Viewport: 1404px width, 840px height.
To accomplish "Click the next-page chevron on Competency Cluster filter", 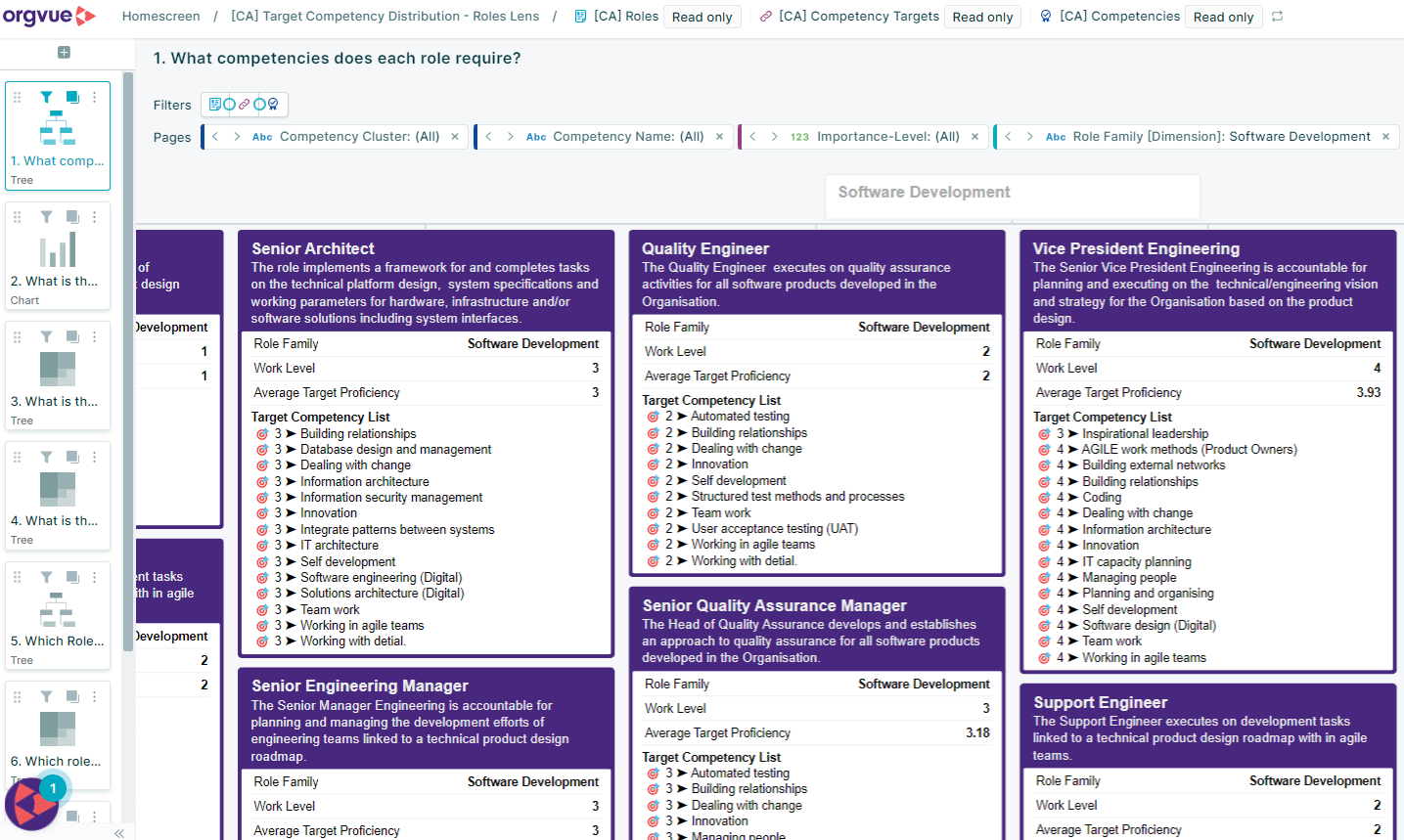I will point(235,137).
